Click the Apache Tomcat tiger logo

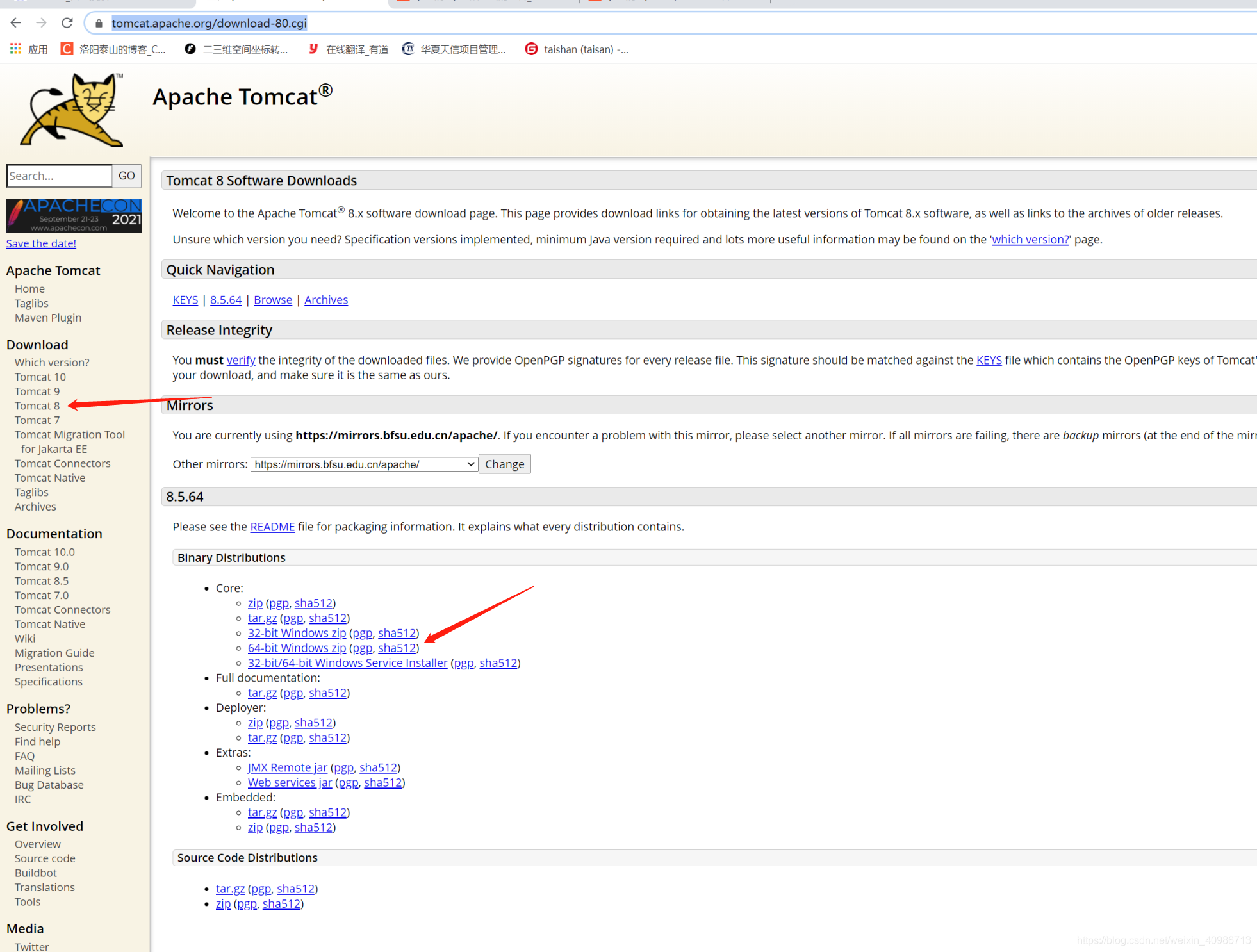(x=70, y=109)
